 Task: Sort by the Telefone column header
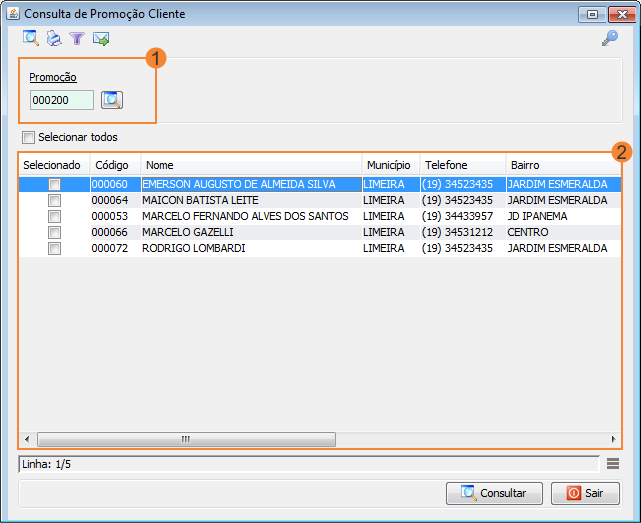point(463,165)
